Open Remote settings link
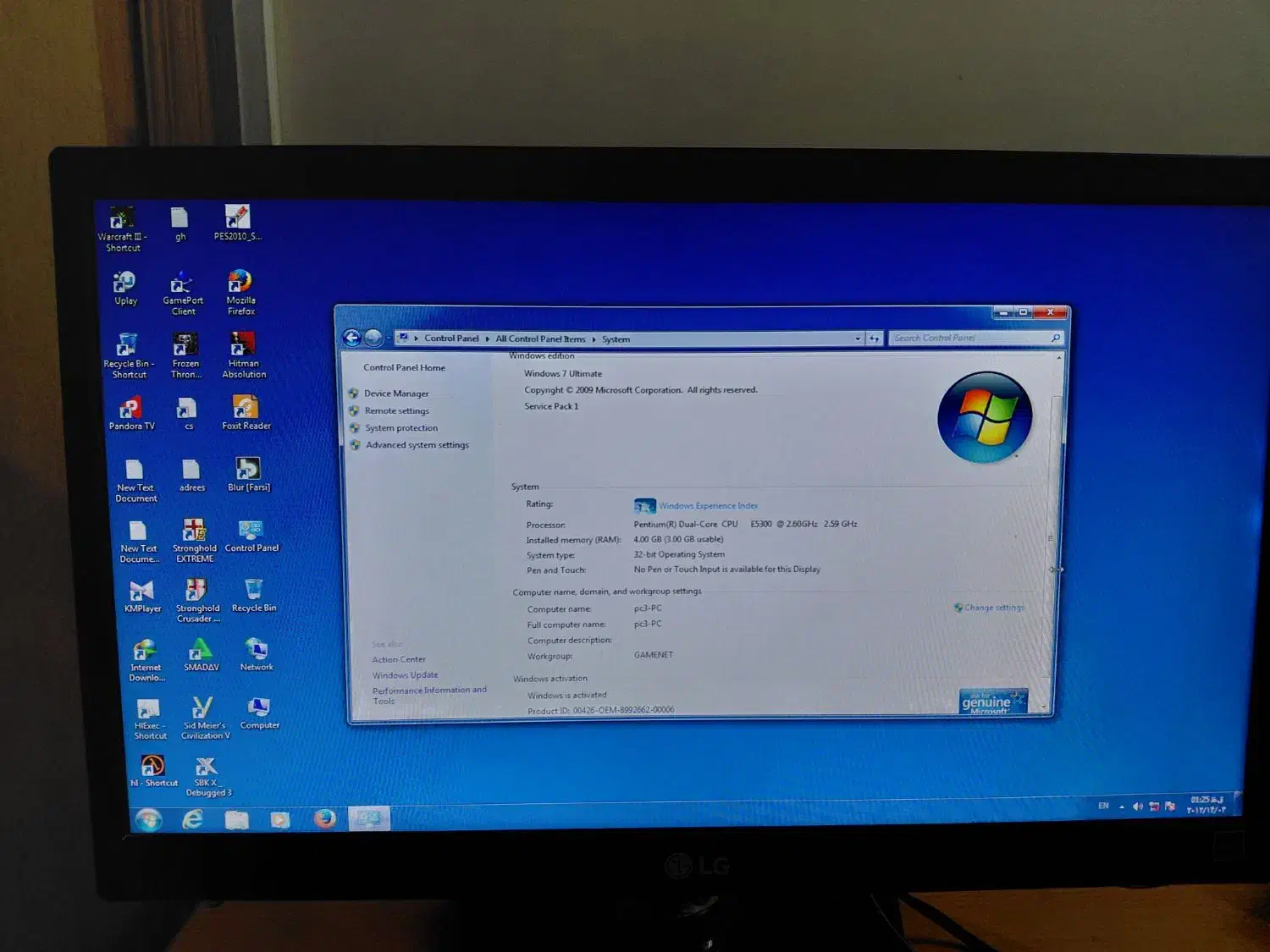 397,410
